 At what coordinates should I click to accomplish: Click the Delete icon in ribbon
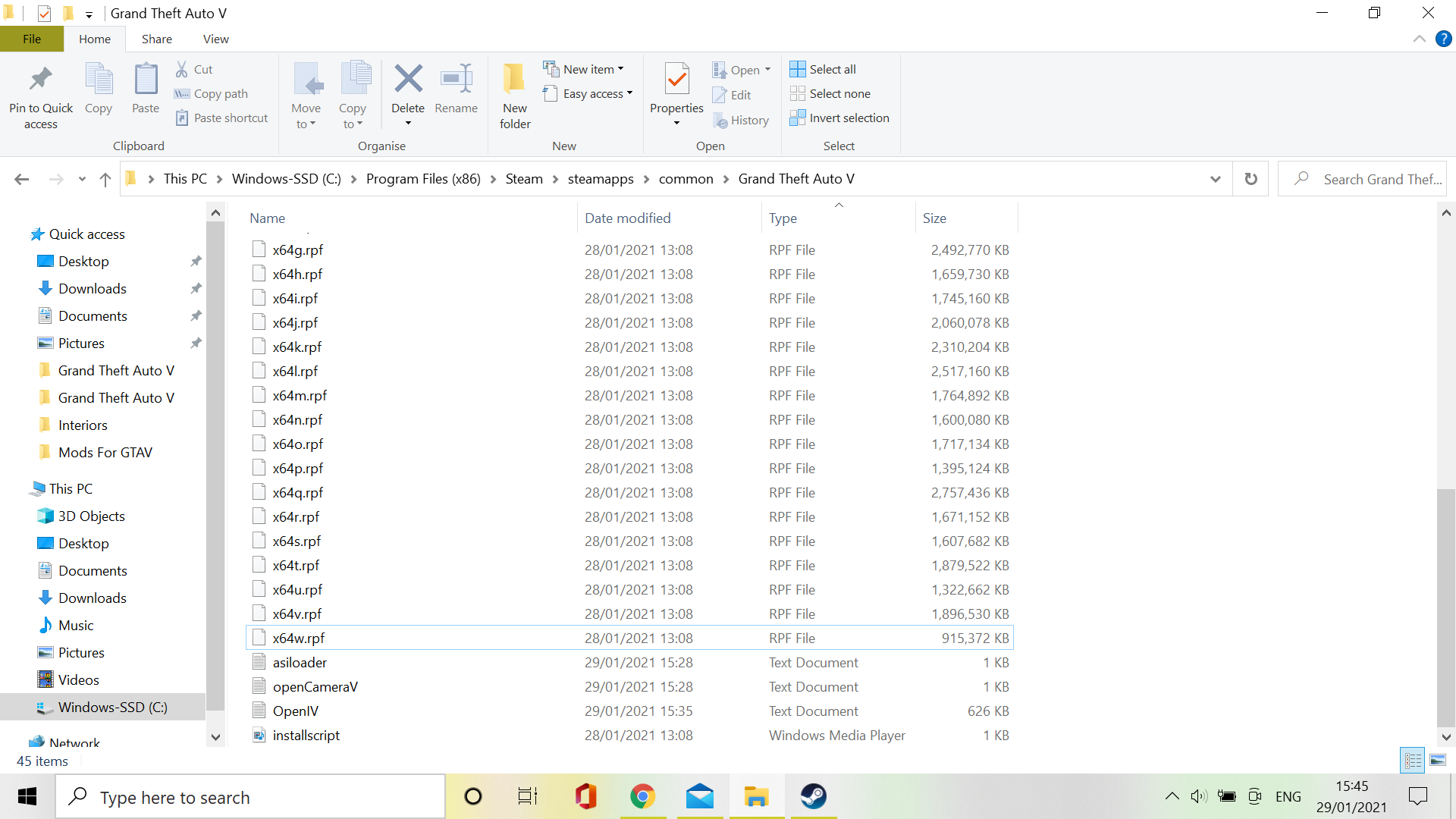point(408,80)
